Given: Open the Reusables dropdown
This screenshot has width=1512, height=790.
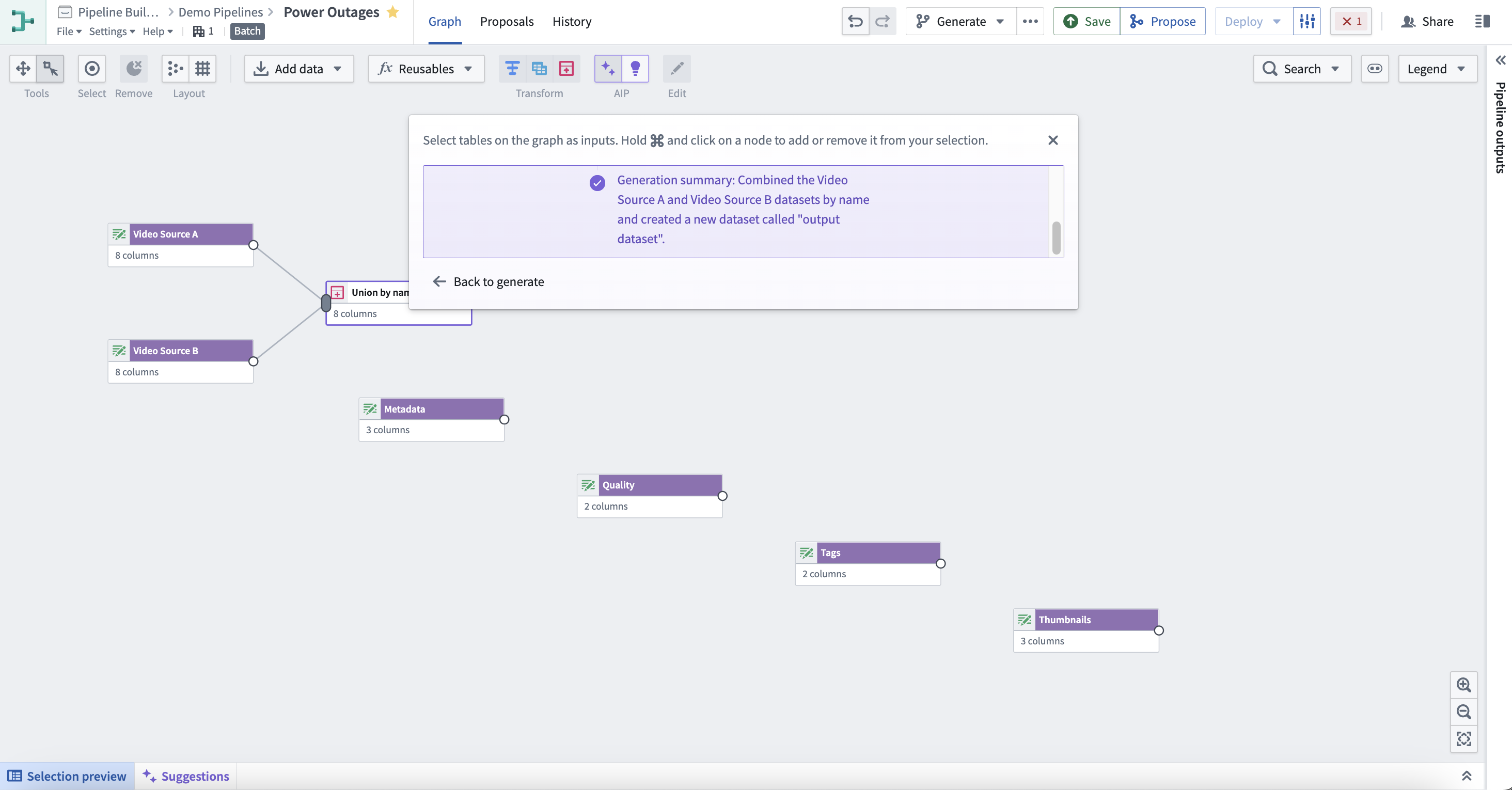Looking at the screenshot, I should pyautogui.click(x=426, y=69).
